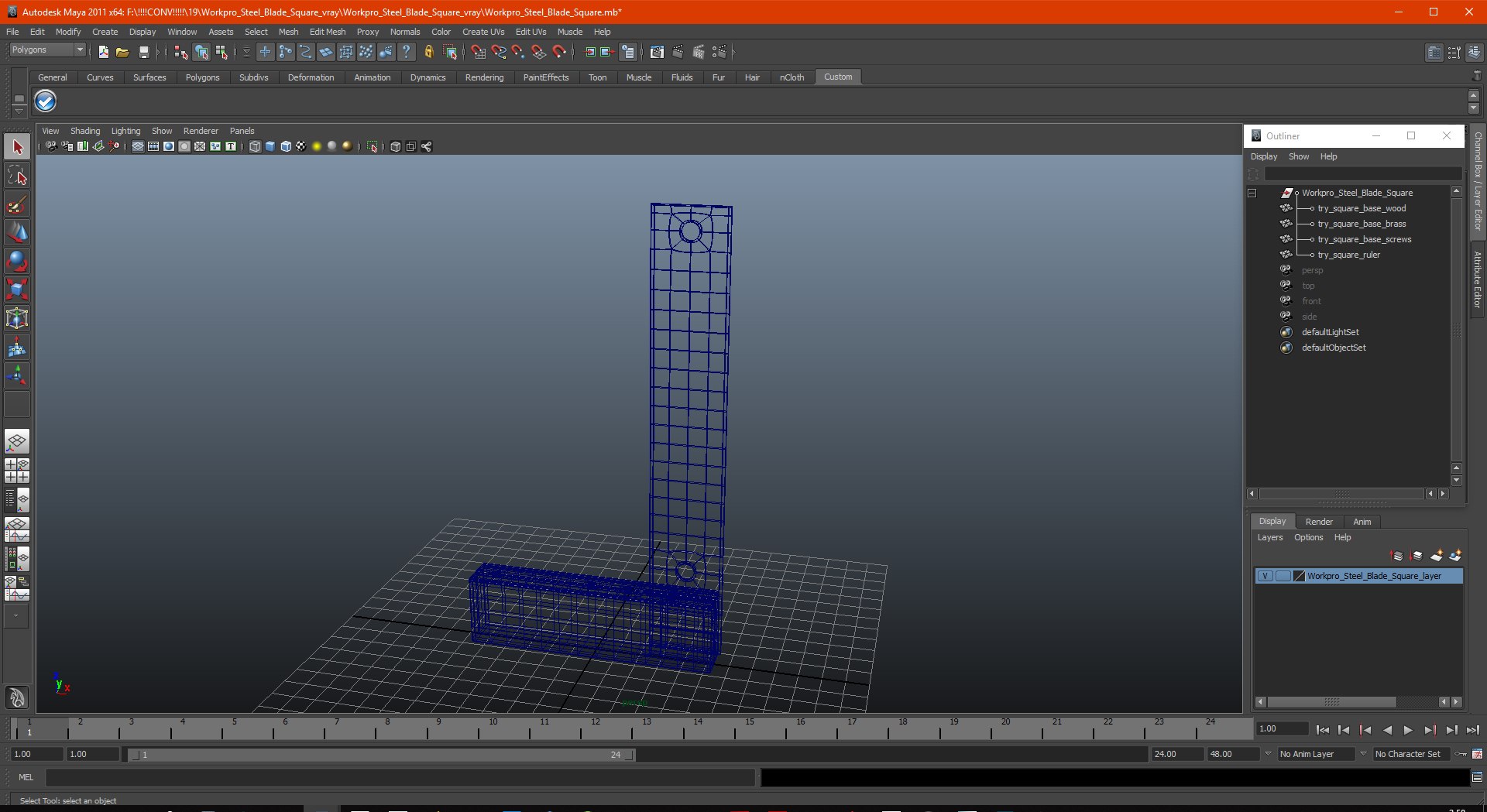Switch to the Polygons shelf tab
This screenshot has width=1487, height=812.
202,77
